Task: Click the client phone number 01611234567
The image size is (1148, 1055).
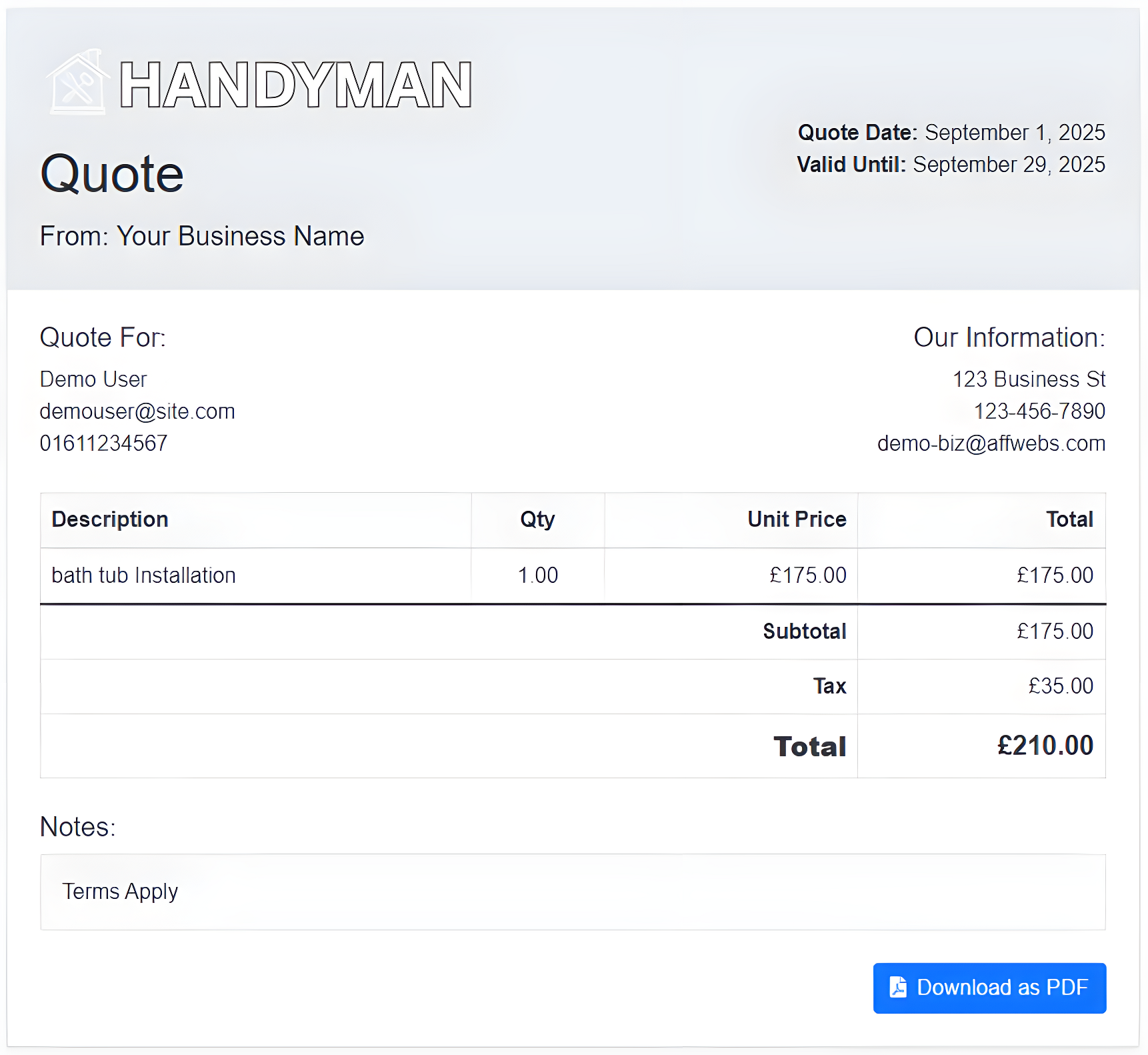Action: (104, 443)
